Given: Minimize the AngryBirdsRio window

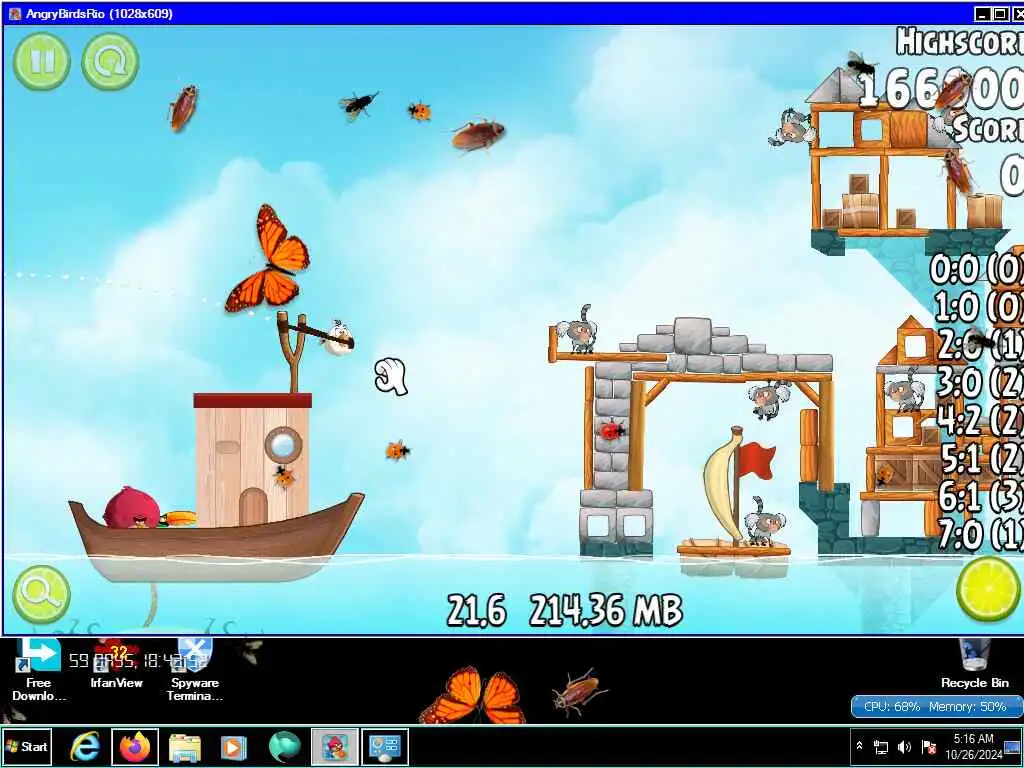Looking at the screenshot, I should (981, 14).
